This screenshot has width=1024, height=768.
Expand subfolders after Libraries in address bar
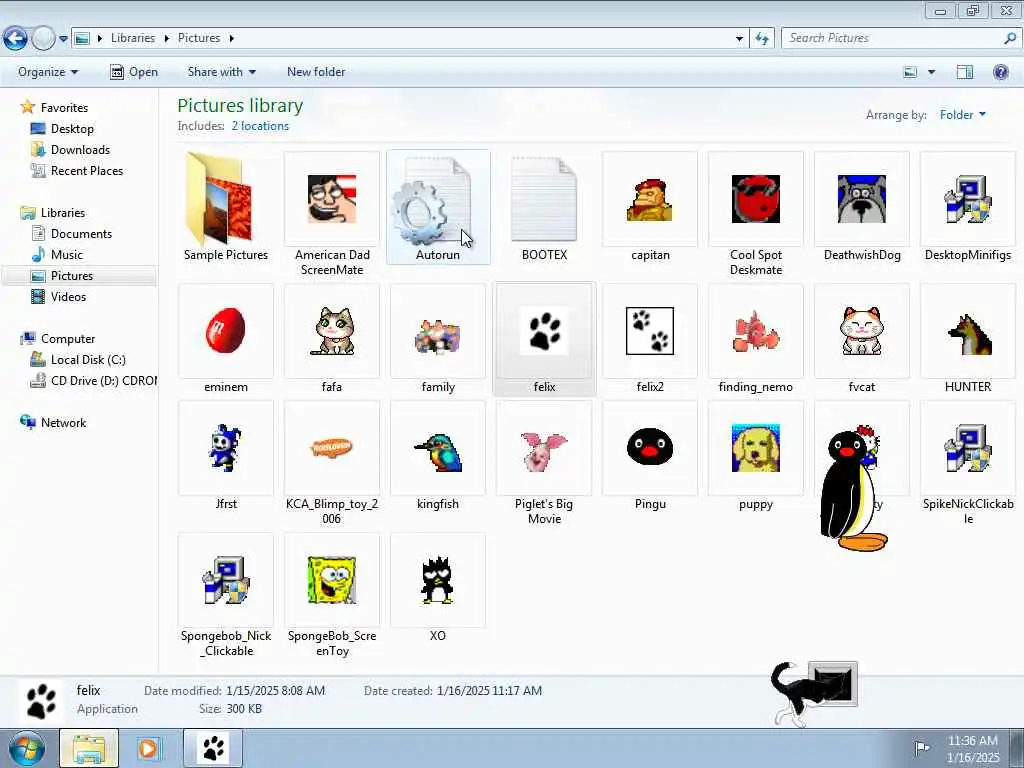pyautogui.click(x=166, y=39)
